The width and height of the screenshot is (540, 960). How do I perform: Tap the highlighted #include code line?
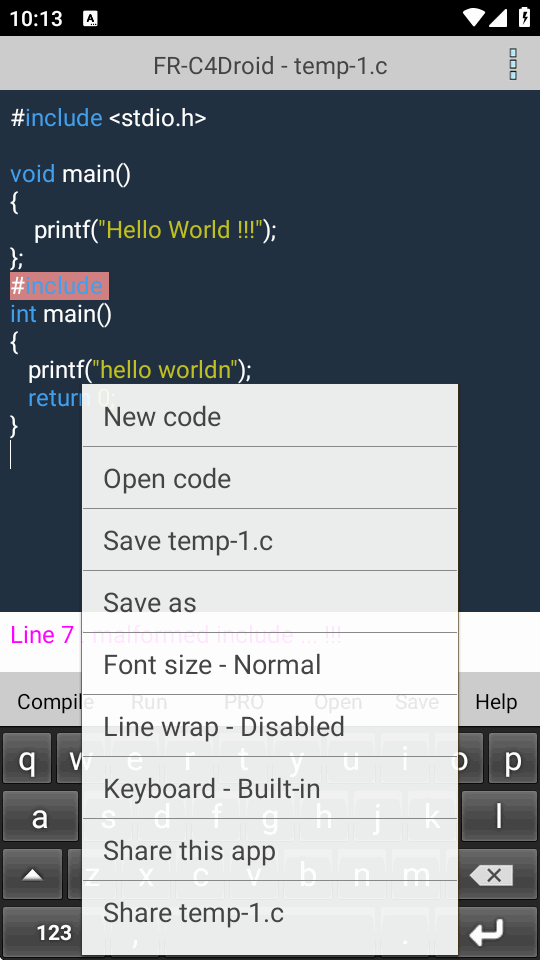pos(59,286)
